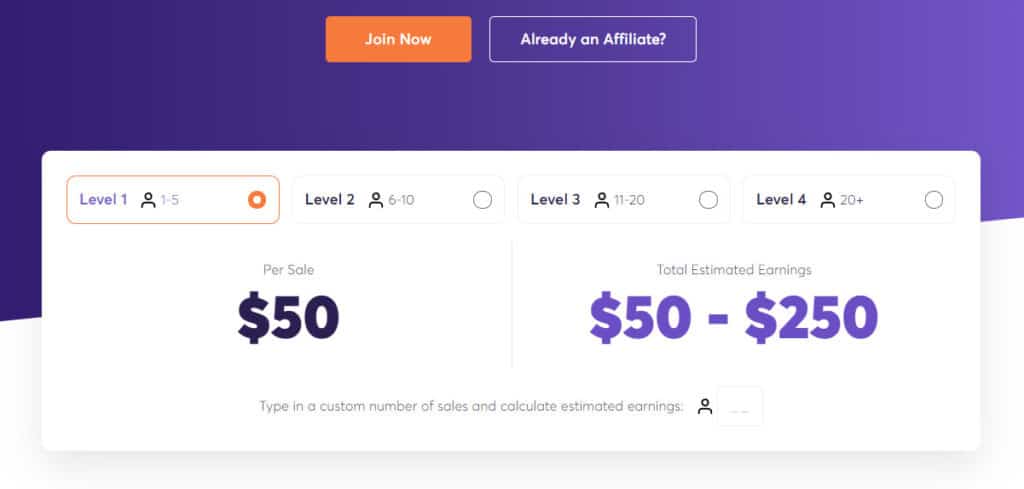This screenshot has height=489, width=1024.
Task: Click the $50 per sale amount
Action: point(289,318)
